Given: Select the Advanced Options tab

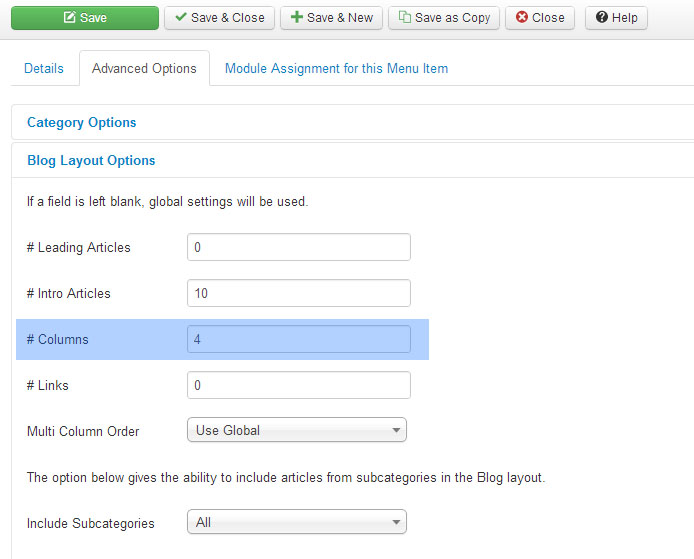Looking at the screenshot, I should (x=144, y=69).
